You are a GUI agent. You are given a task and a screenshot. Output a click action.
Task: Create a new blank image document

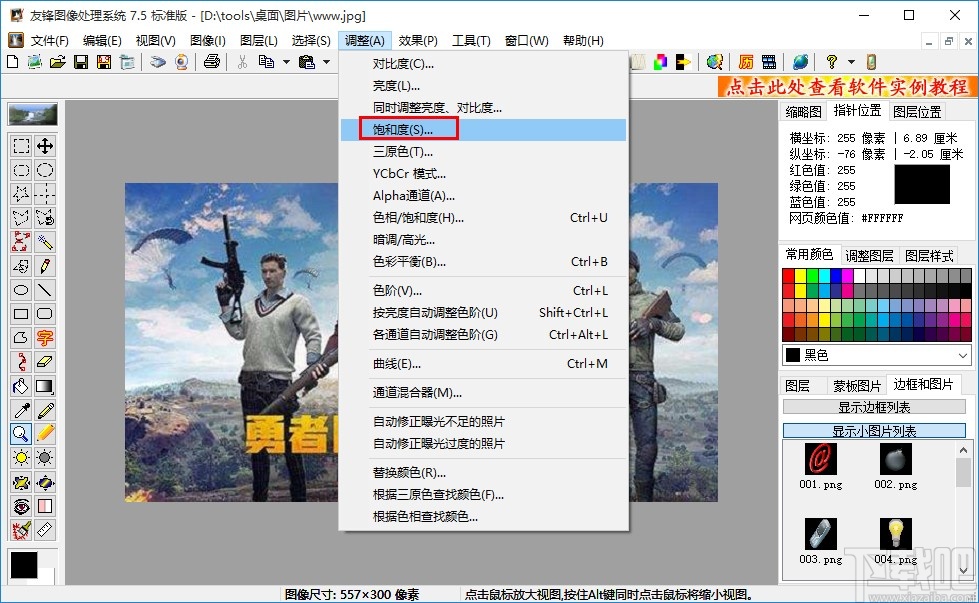pyautogui.click(x=12, y=62)
